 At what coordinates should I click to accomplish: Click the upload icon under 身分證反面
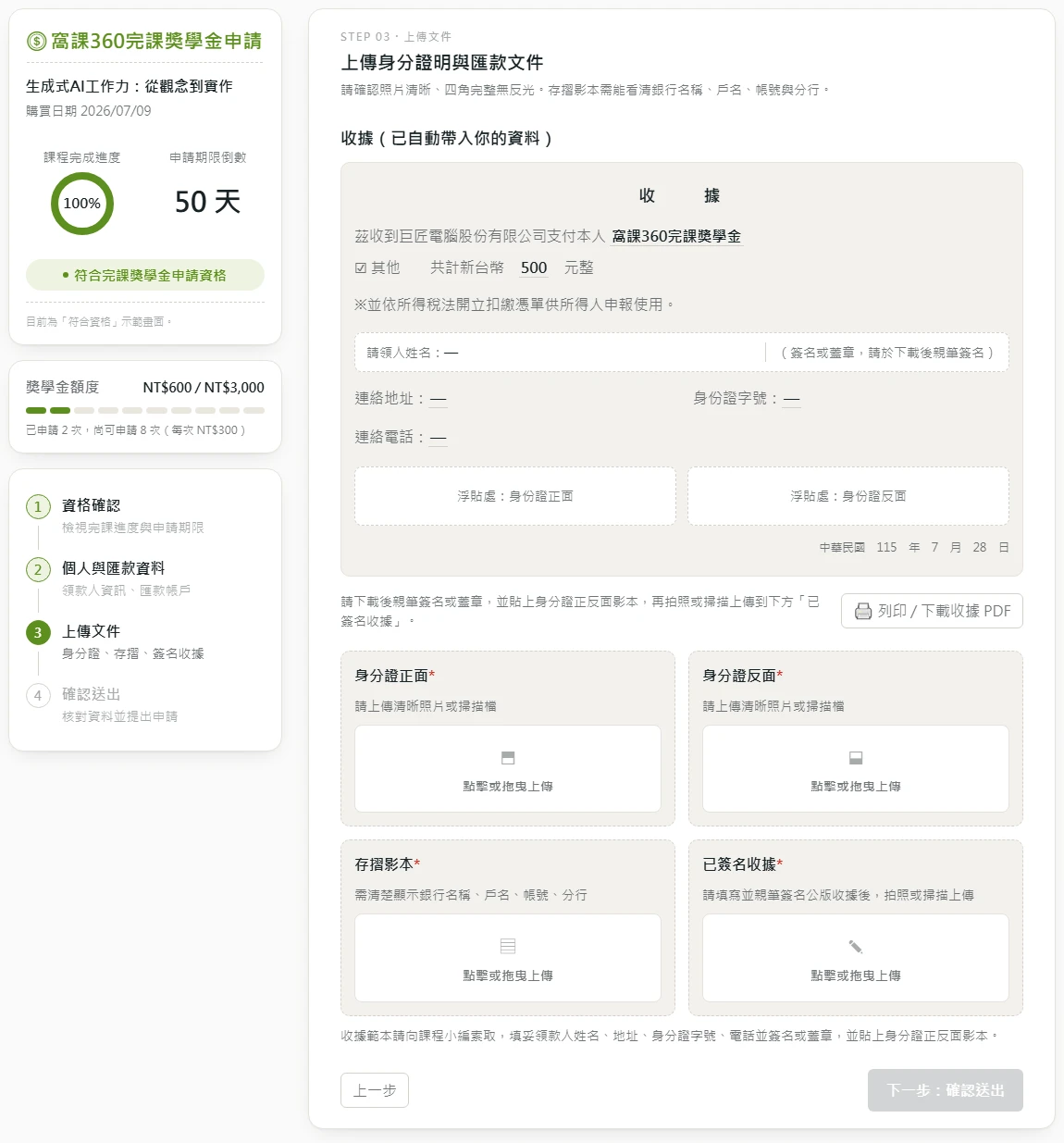pos(856,758)
